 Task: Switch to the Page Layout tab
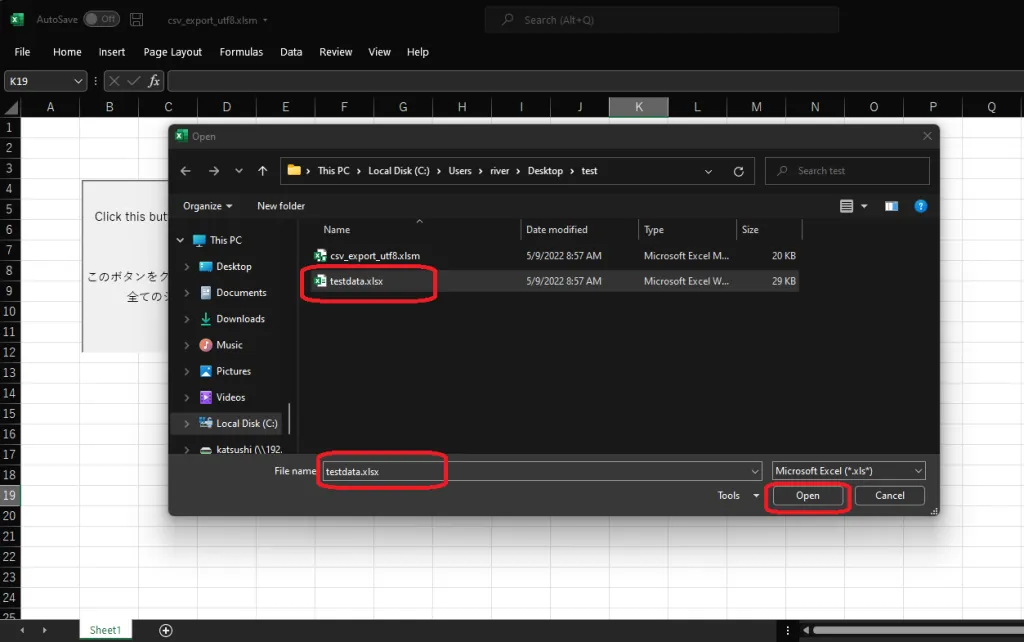[x=172, y=52]
